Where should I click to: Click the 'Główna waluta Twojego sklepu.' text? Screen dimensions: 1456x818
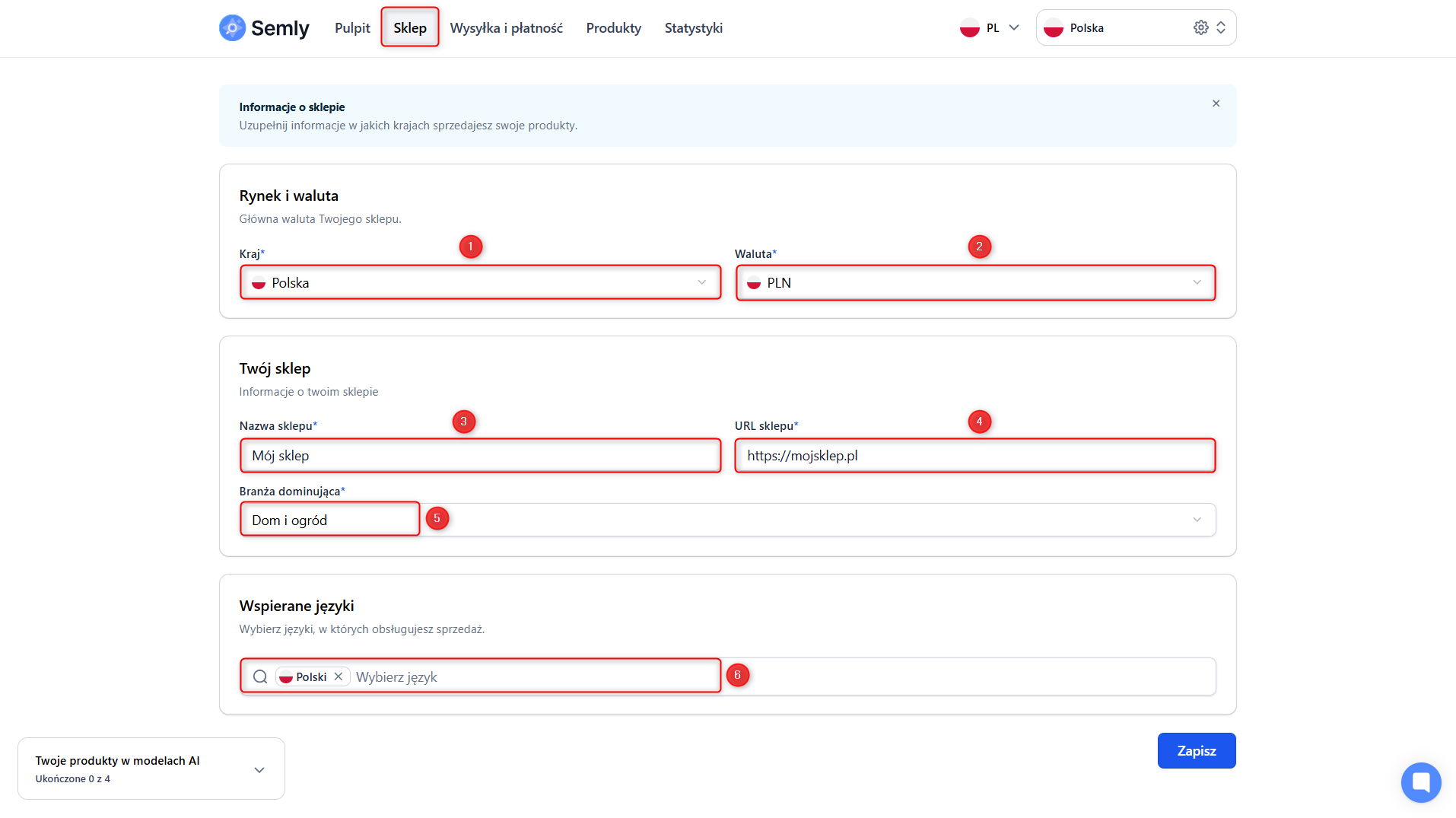click(x=320, y=219)
